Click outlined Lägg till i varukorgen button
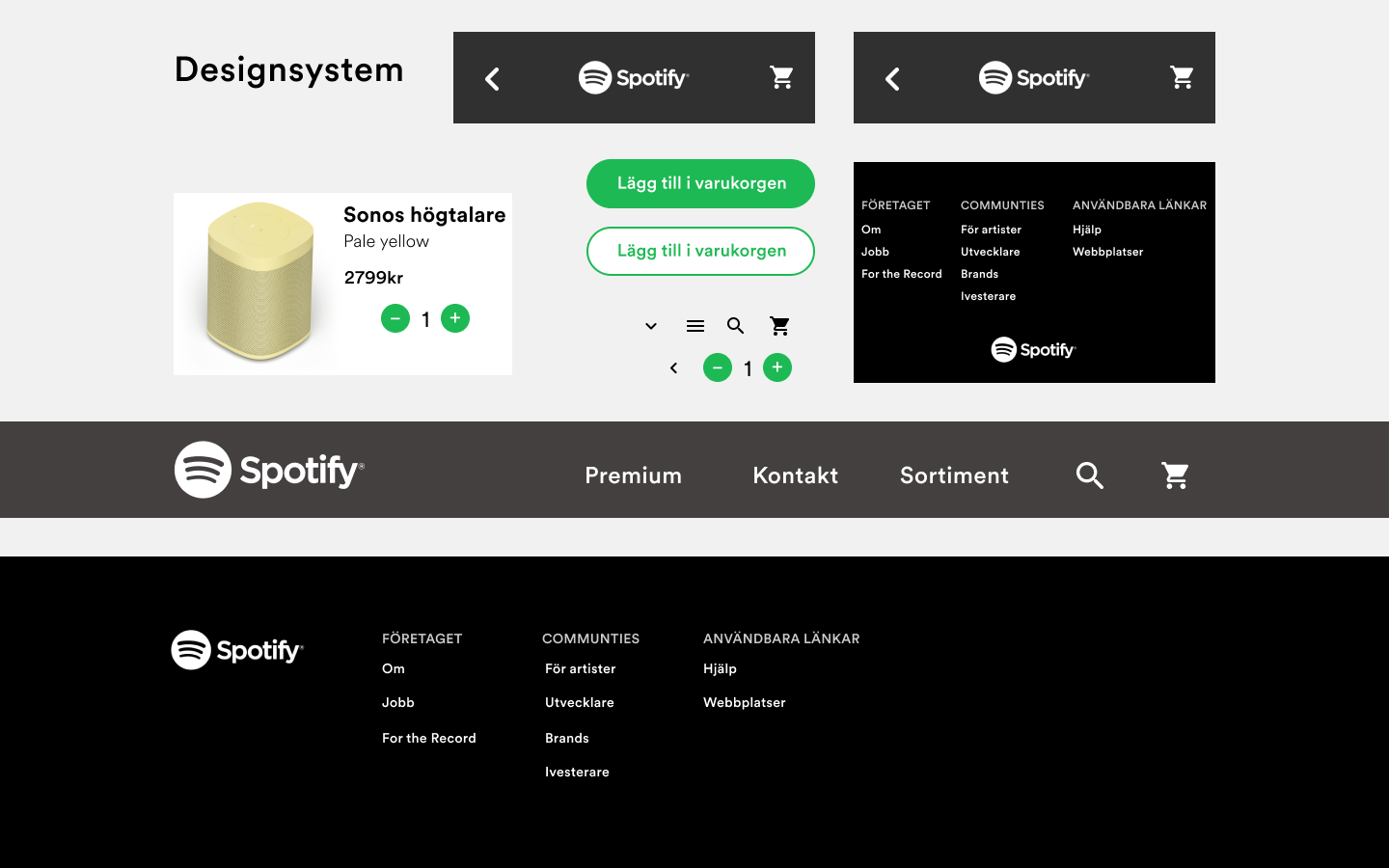The image size is (1389, 868). point(700,251)
